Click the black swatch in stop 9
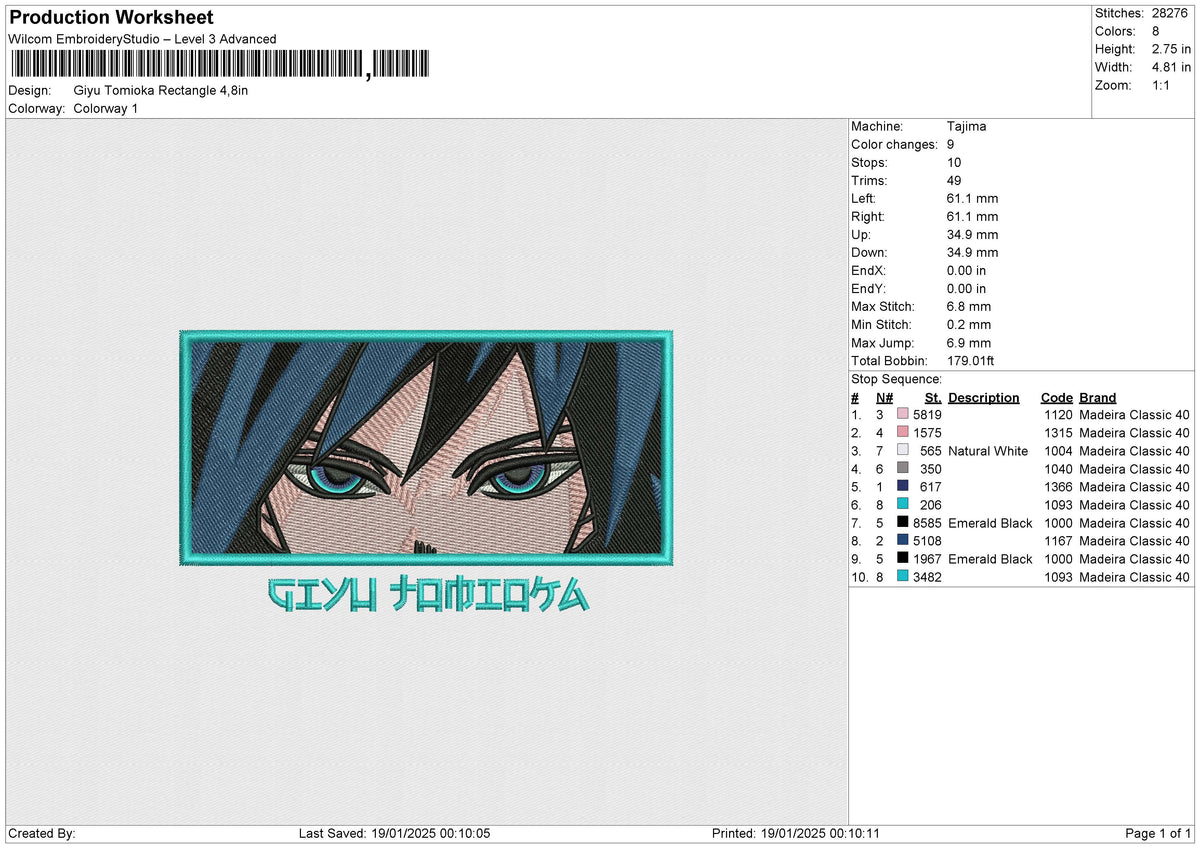Viewport: 1200px width, 848px height. pos(903,559)
